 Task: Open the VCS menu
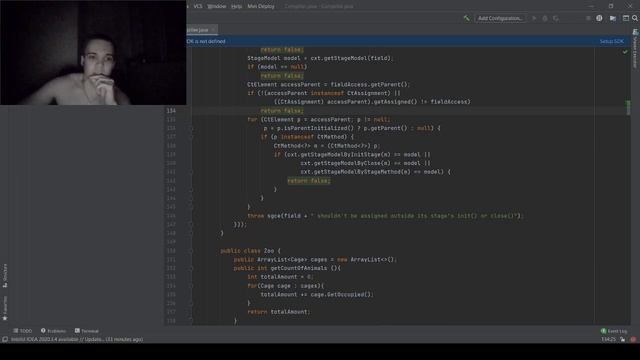tap(198, 6)
